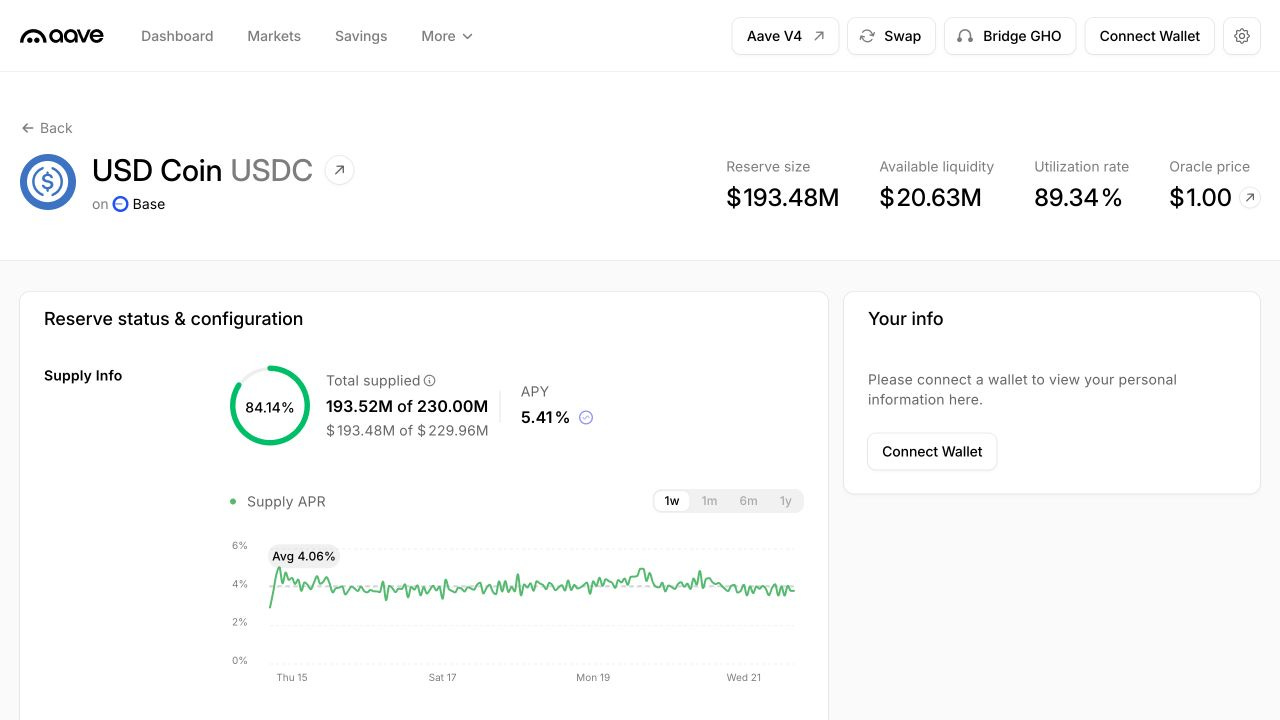Select the 1w chart range
Image resolution: width=1280 pixels, height=720 pixels.
[x=672, y=501]
